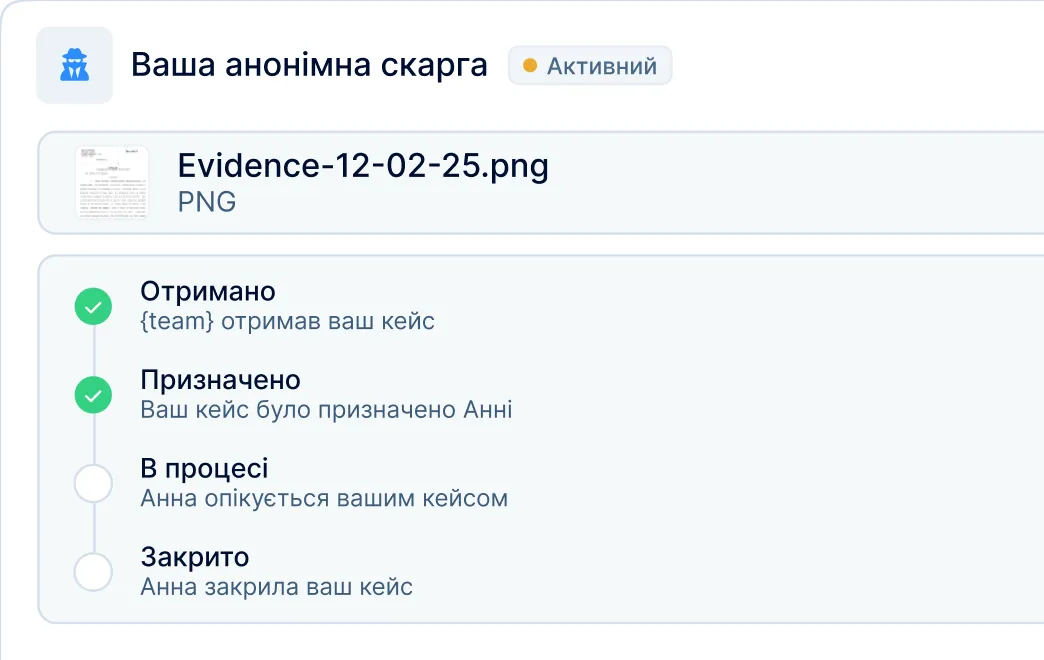Click 'Анна опікується вашим кейсом' description
Screen dimensions: 1044x660
pyautogui.click(x=324, y=498)
